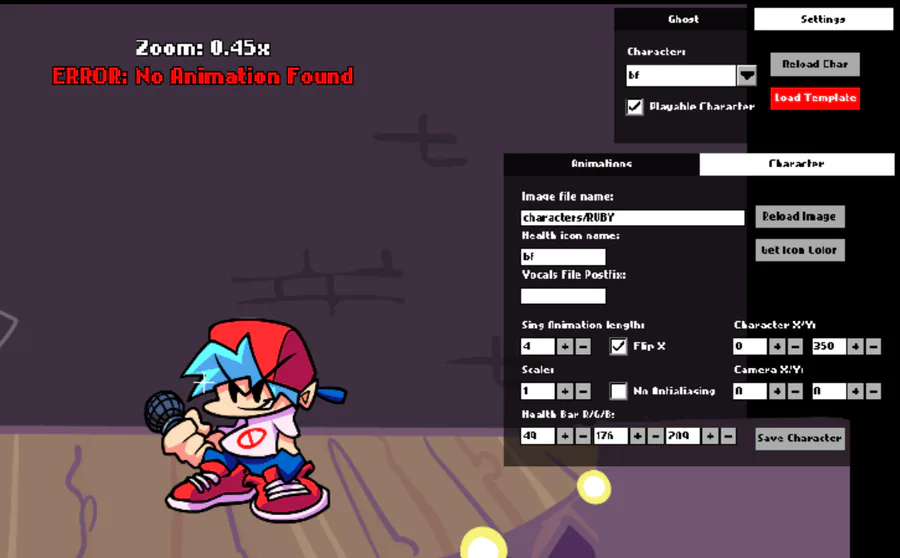Enable the No Antialiasing checkbox
Image resolution: width=900 pixels, height=558 pixels.
pyautogui.click(x=618, y=391)
